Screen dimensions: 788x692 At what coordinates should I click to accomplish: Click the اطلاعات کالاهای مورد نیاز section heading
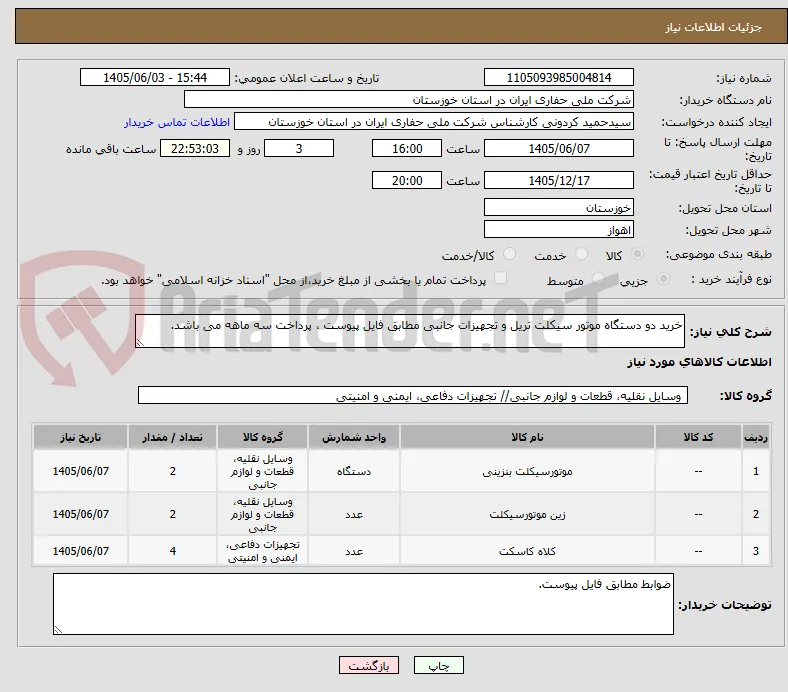click(x=699, y=362)
